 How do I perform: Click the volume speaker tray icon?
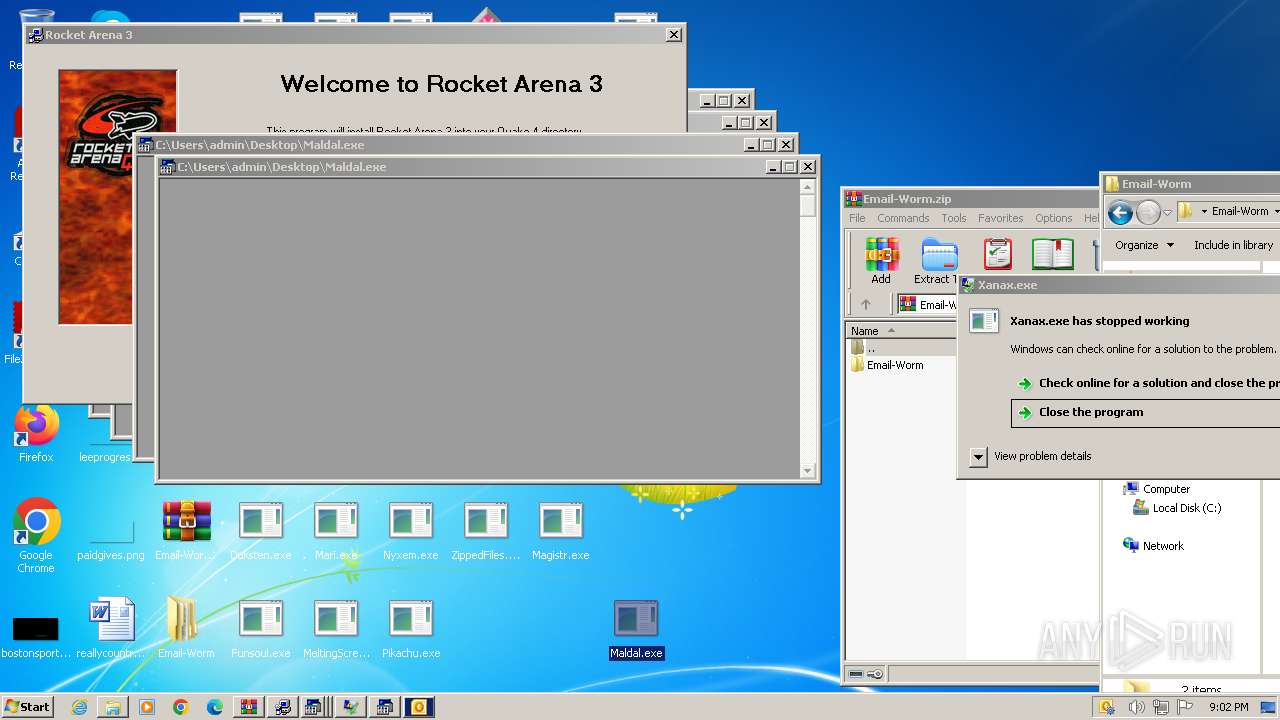pos(1136,707)
